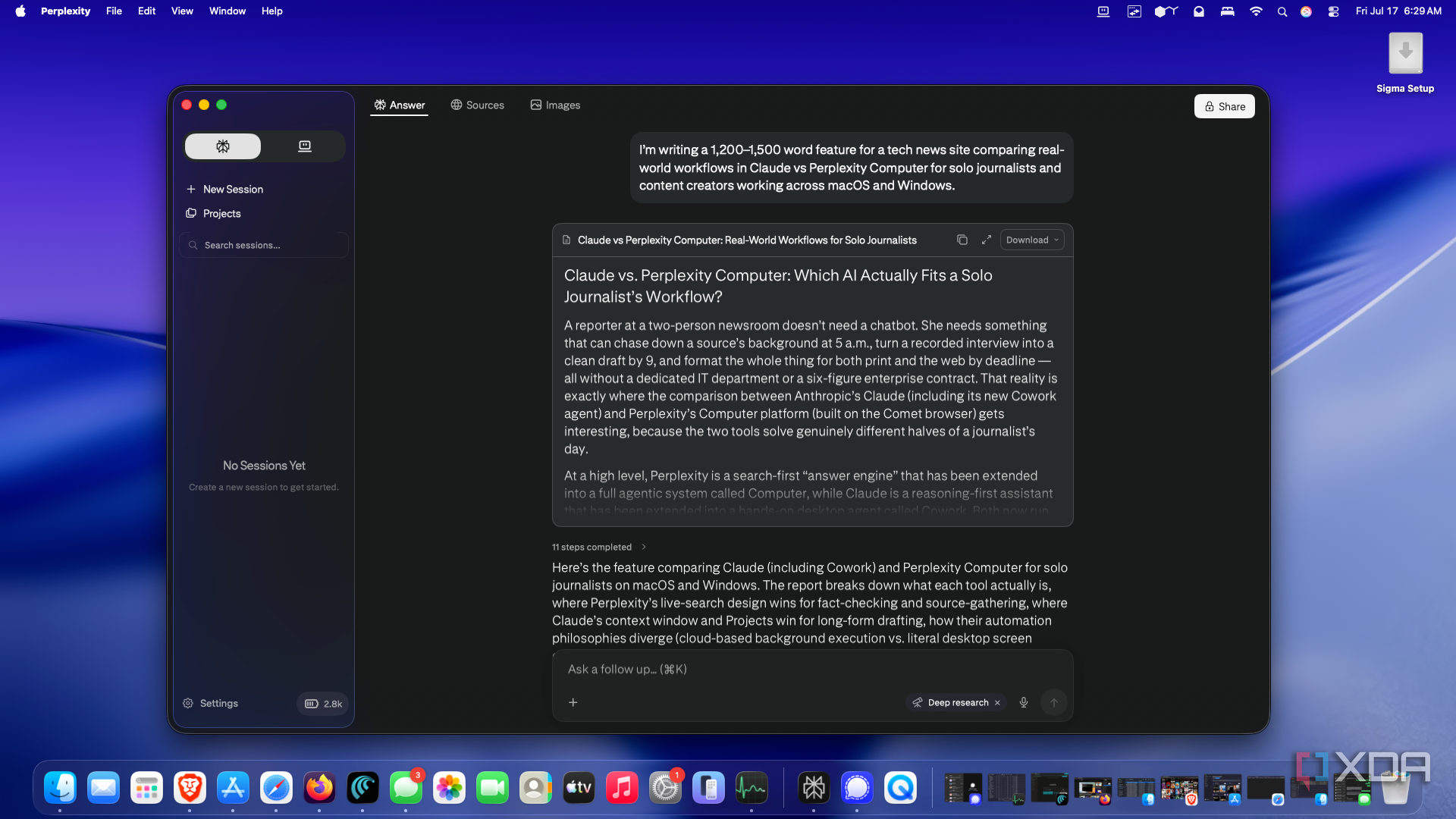Open Apple TV from the dock
The width and height of the screenshot is (1456, 819).
point(579,788)
